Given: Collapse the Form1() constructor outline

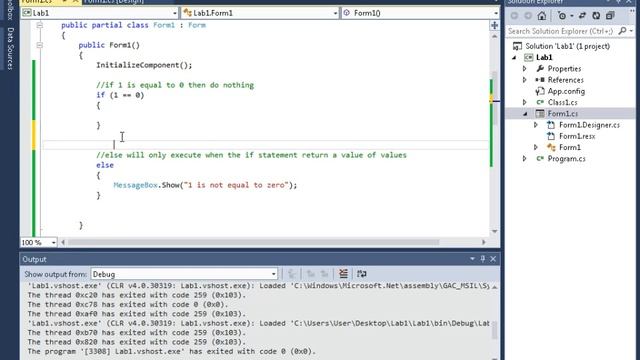Looking at the screenshot, I should pos(40,45).
